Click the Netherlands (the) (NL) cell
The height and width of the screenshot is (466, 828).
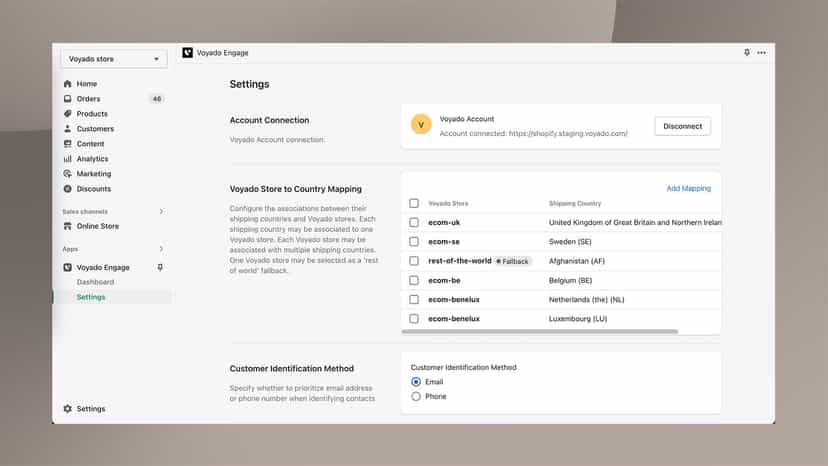click(586, 300)
